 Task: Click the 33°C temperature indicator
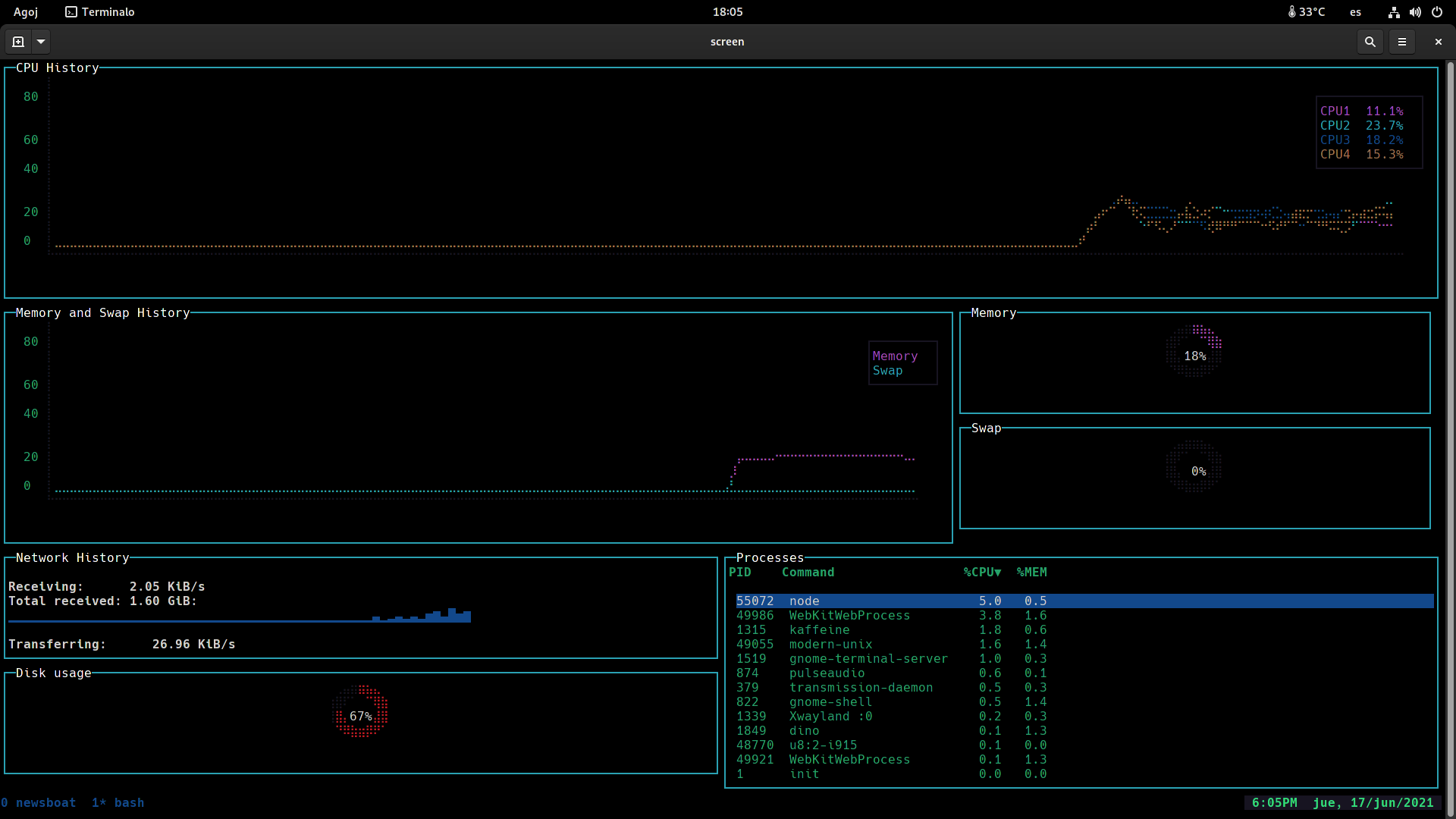pos(1307,11)
